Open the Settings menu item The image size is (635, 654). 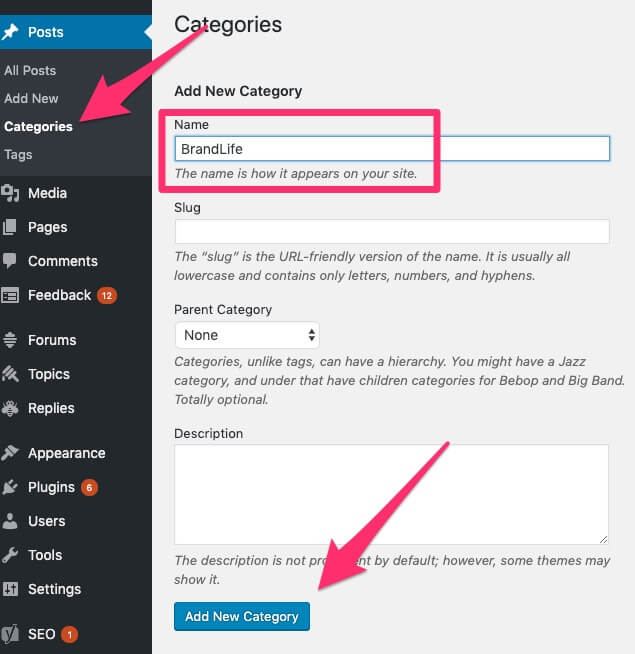point(54,589)
